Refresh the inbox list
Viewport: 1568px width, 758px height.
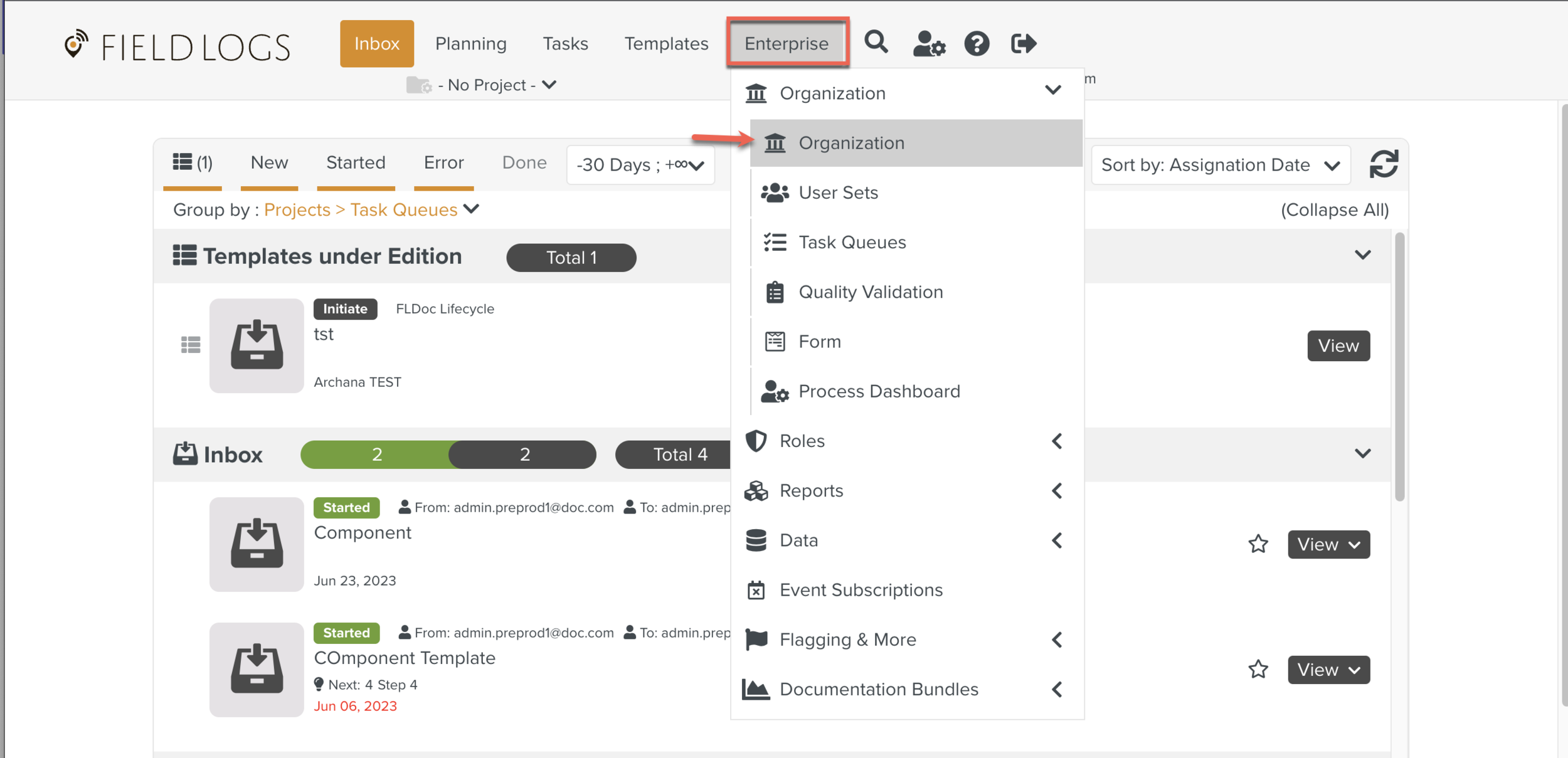click(1384, 164)
